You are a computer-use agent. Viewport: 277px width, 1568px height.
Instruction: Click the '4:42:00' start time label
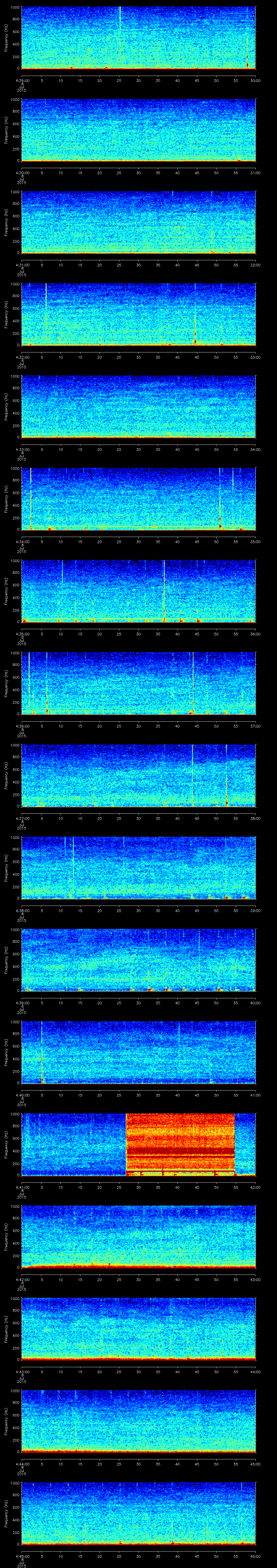tap(22, 1279)
